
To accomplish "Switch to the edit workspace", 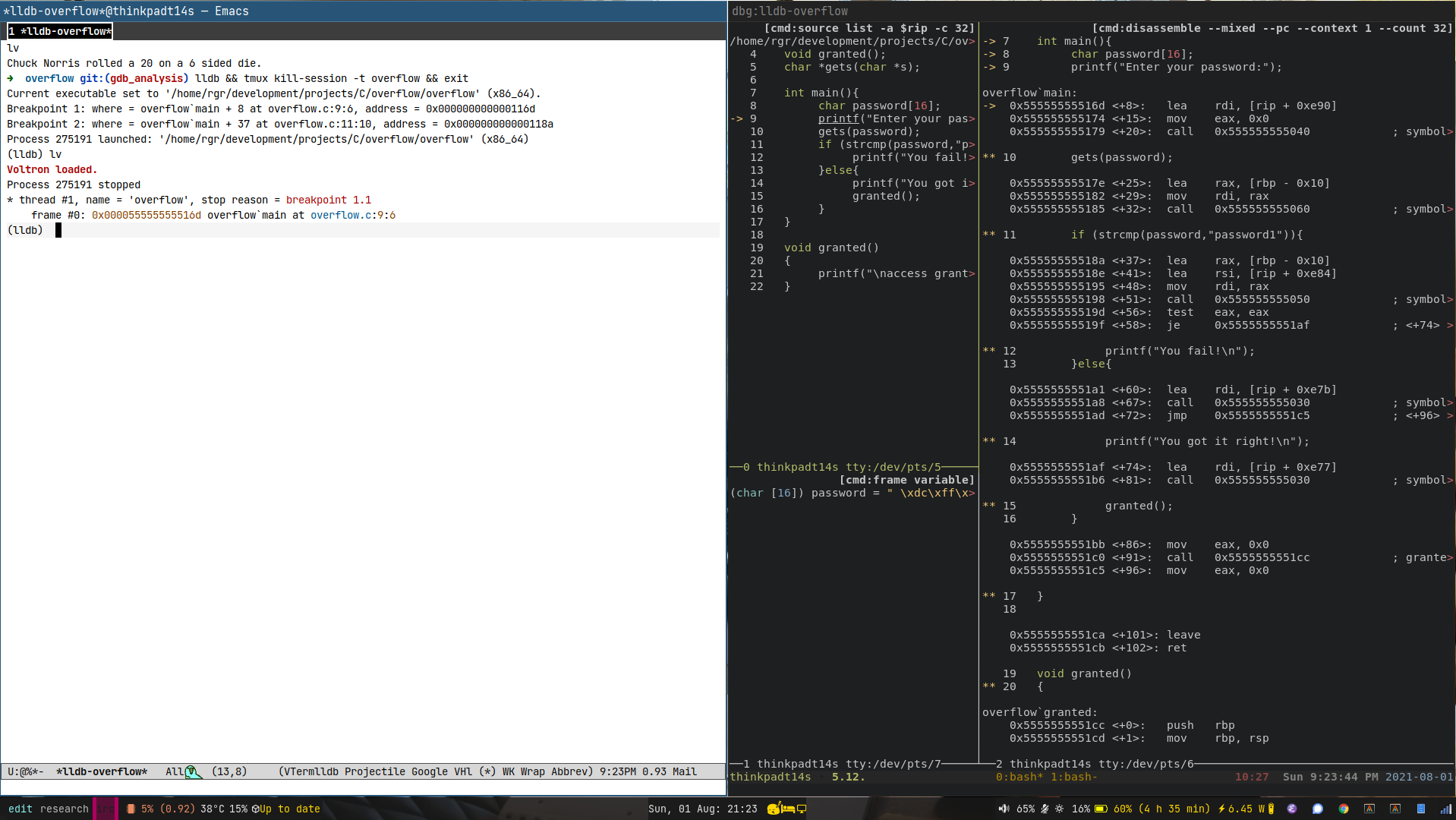I will (x=20, y=809).
